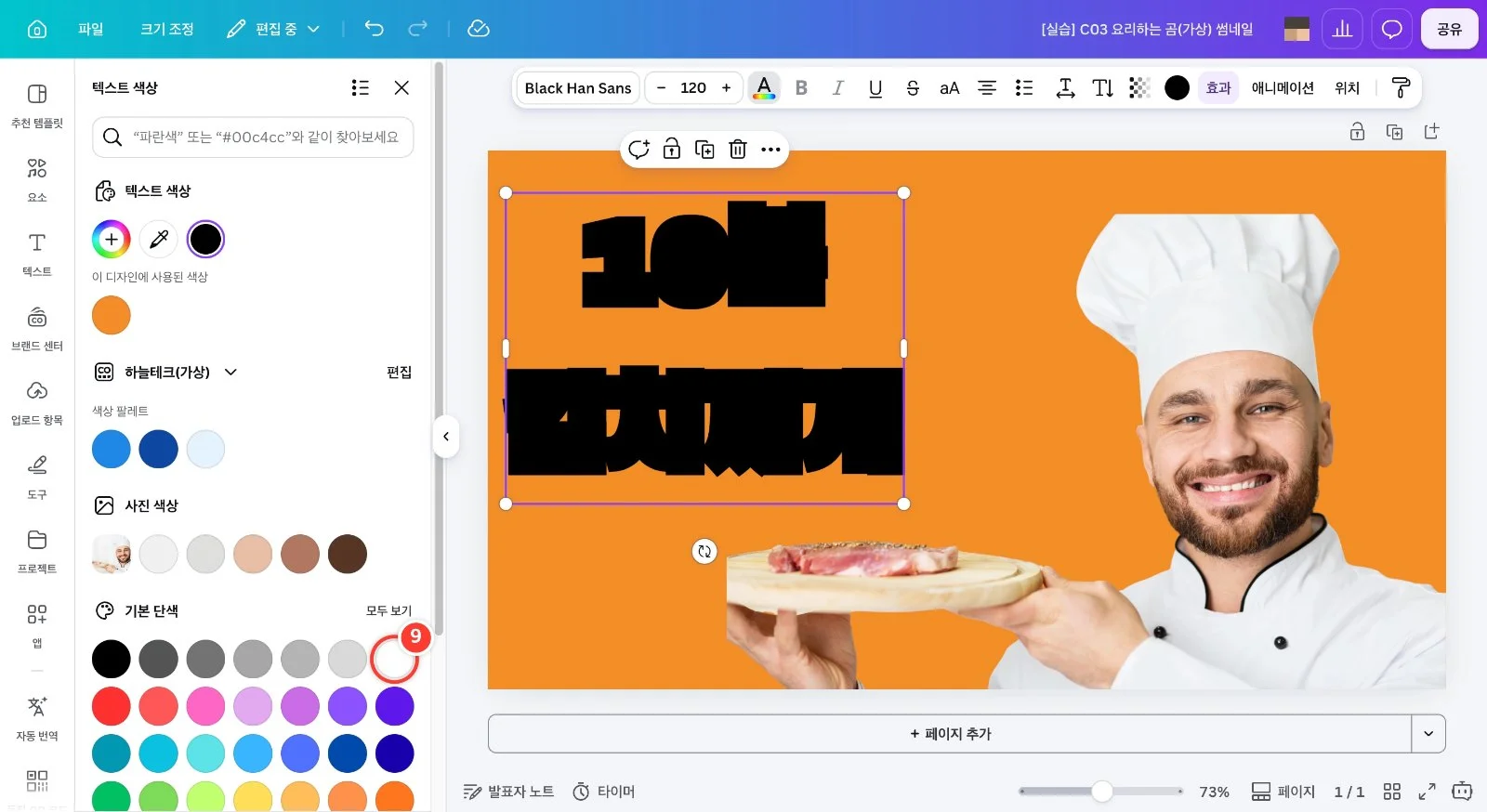The width and height of the screenshot is (1487, 812).
Task: Open 브랜드 센터 brand sidebar panel
Action: point(37,328)
